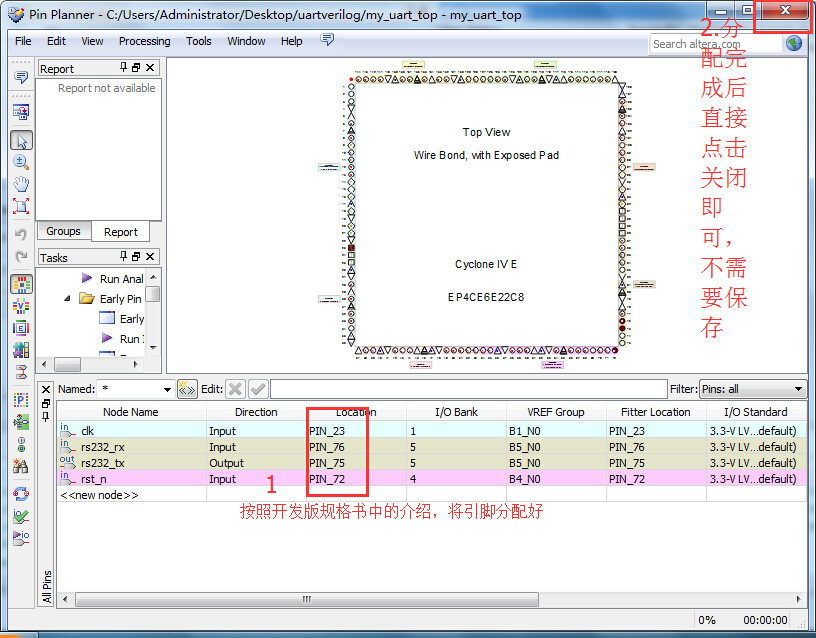Switch to the Groups tab
Viewport: 816px width, 638px height.
[x=63, y=231]
